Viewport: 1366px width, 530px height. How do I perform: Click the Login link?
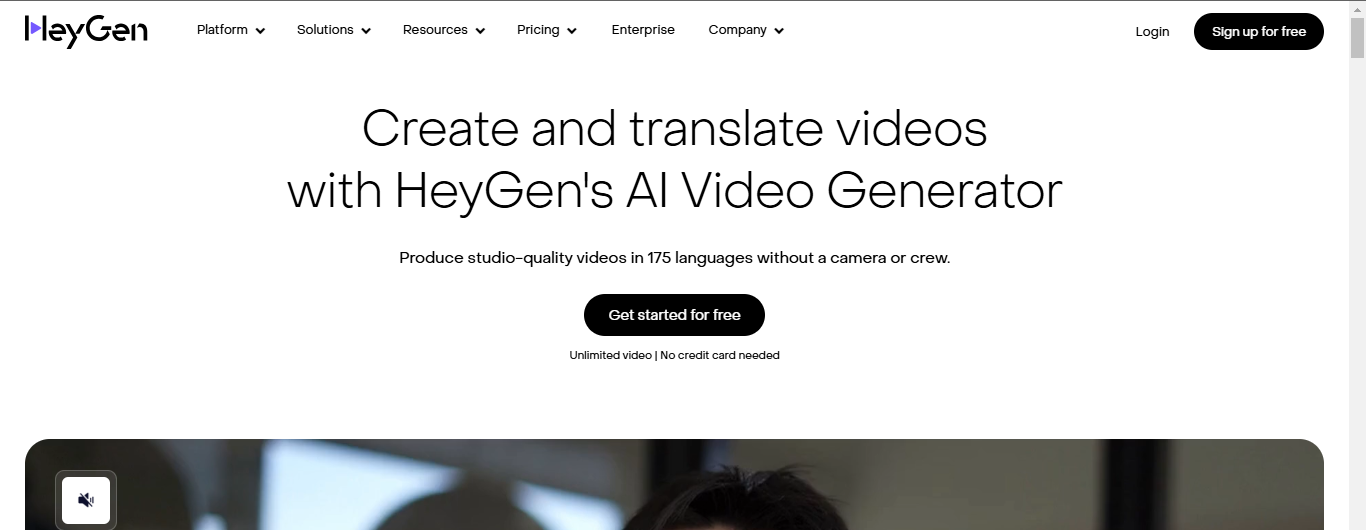click(1152, 31)
